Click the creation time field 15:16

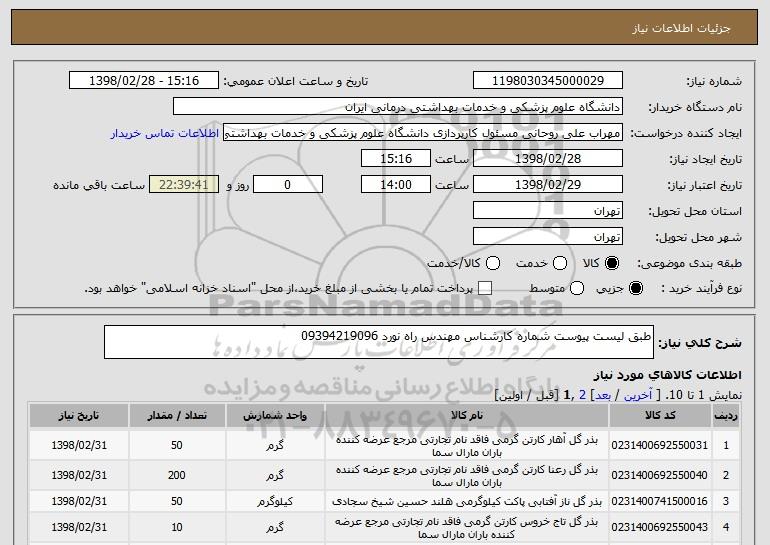[x=396, y=159]
